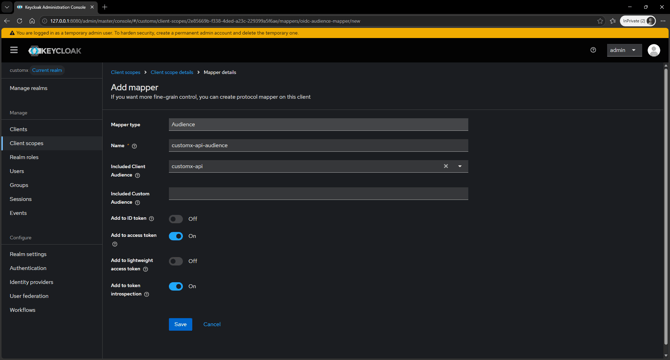Screen dimensions: 670x360
Task: Close the Keycloak Administration Console tab
Action: pyautogui.click(x=92, y=7)
